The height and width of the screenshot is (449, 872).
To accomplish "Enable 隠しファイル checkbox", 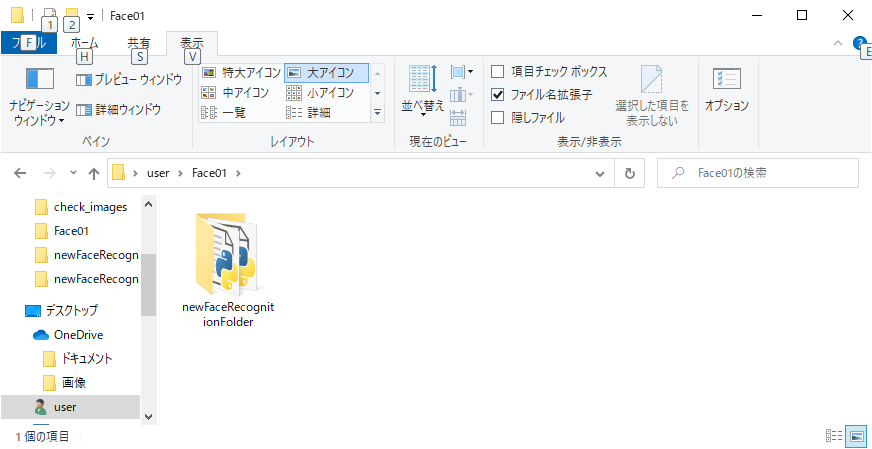I will (x=498, y=118).
